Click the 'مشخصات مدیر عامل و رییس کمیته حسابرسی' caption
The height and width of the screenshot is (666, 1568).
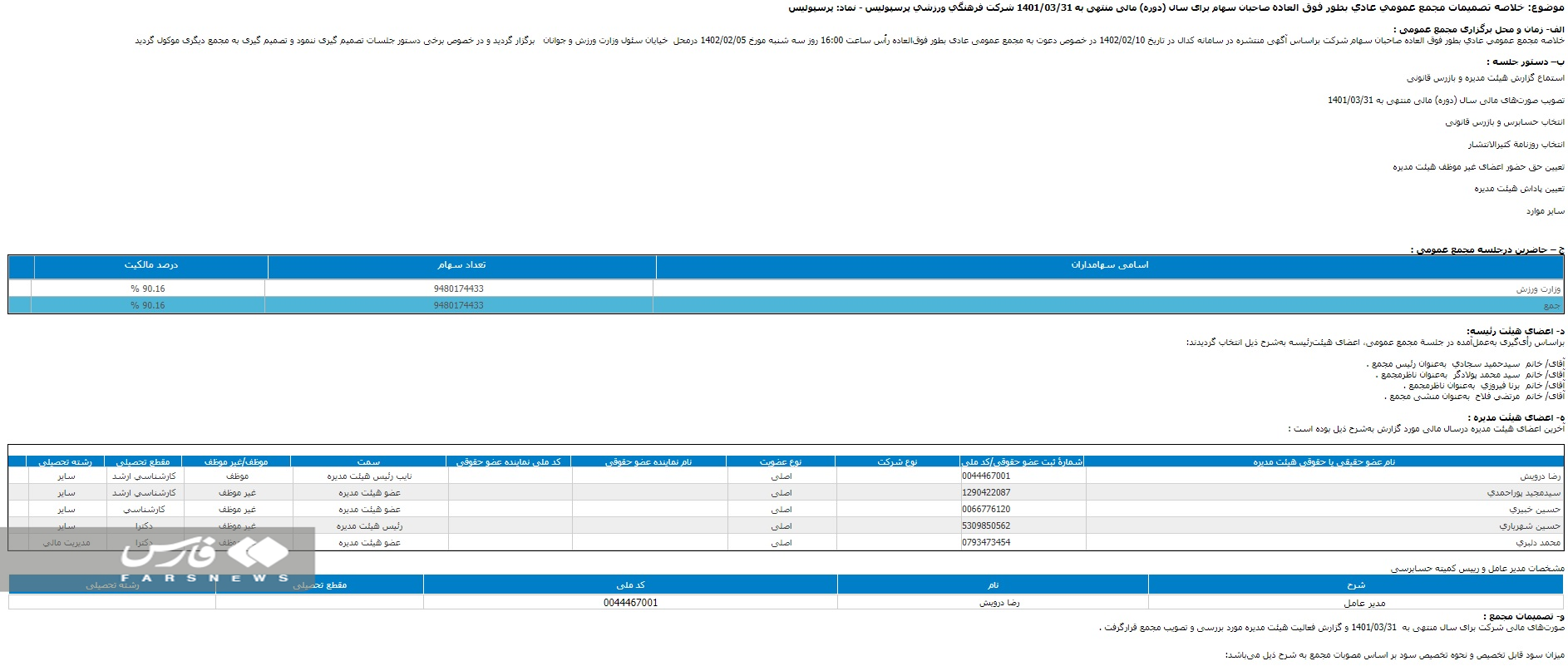[1477, 569]
